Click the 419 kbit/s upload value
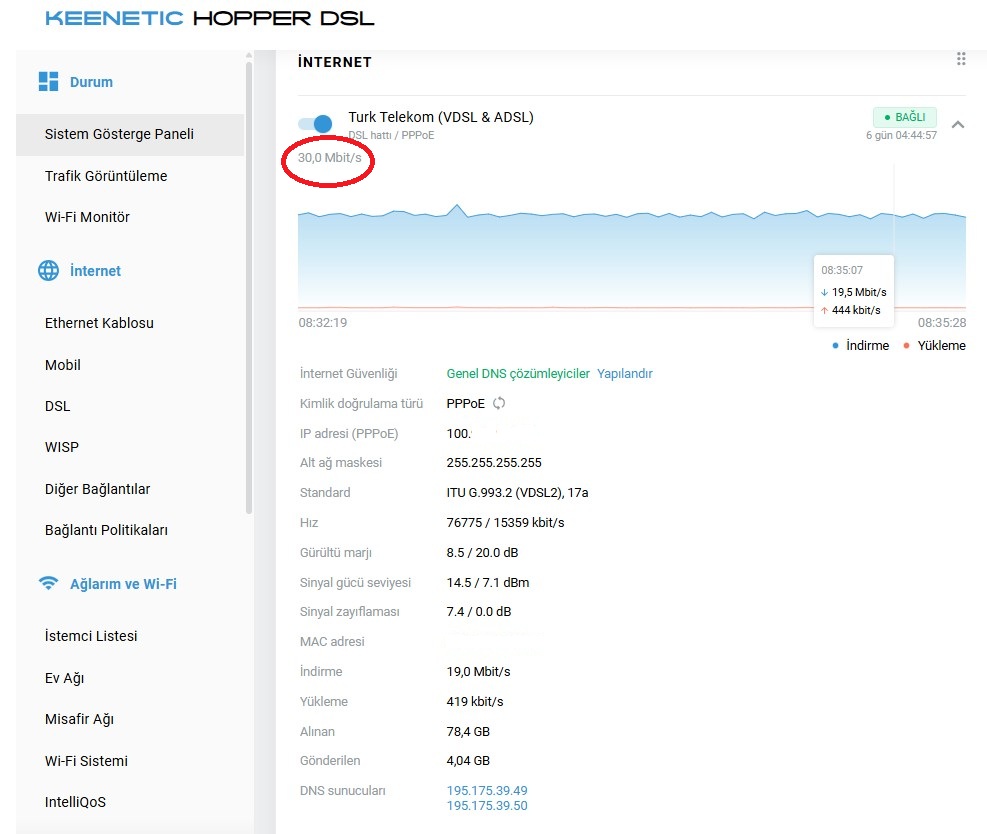The height and width of the screenshot is (834, 987). point(475,701)
